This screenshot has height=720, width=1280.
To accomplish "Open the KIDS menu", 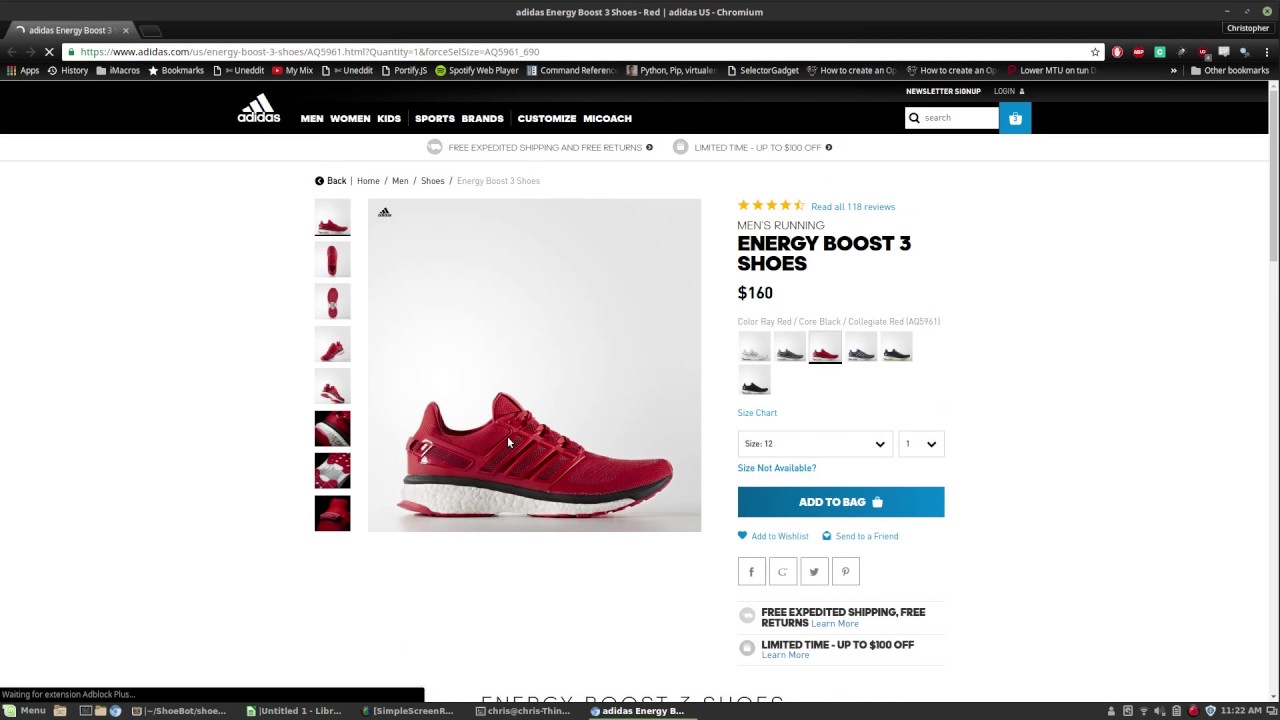I will 389,118.
